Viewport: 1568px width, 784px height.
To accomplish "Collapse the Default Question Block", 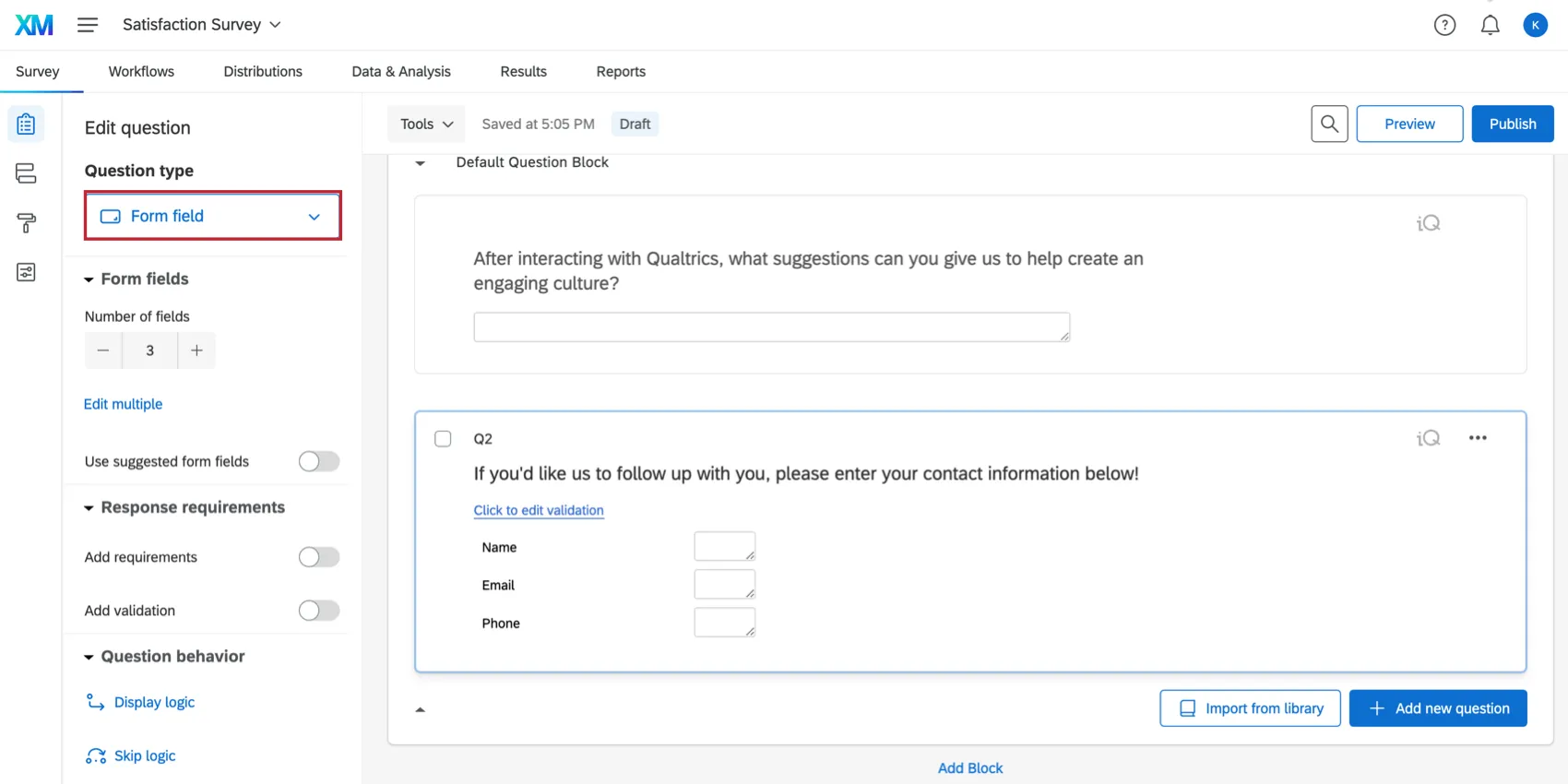I will [421, 163].
